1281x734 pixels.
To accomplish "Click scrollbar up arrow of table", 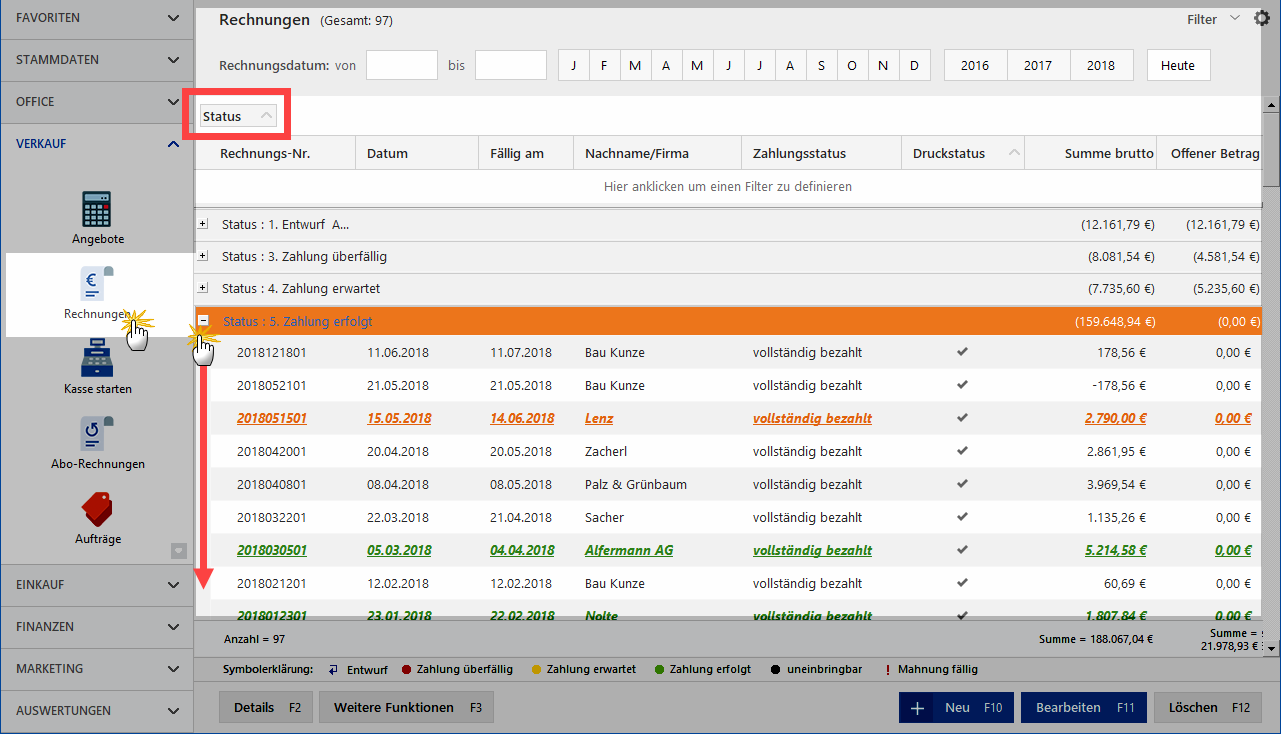I will 1271,104.
